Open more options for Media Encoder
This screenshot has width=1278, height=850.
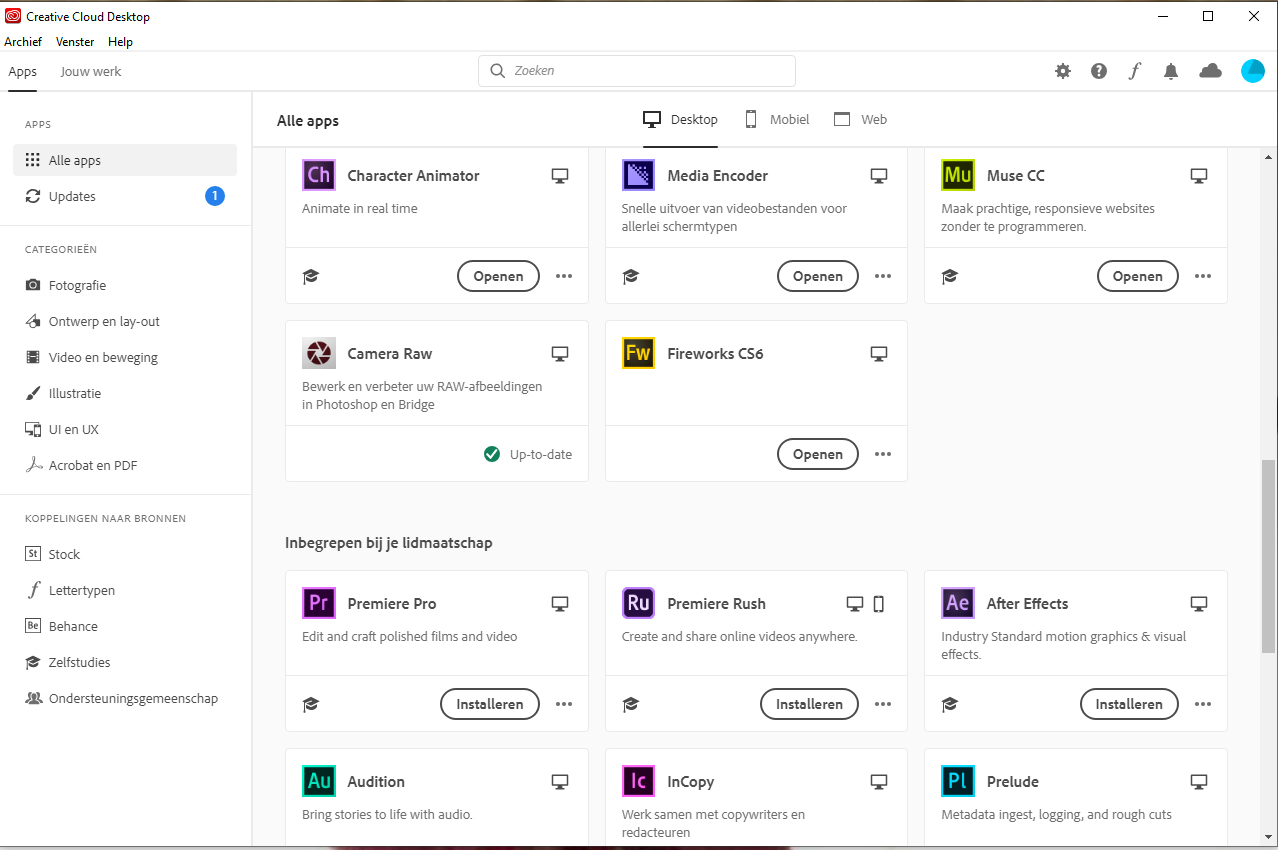(x=883, y=276)
